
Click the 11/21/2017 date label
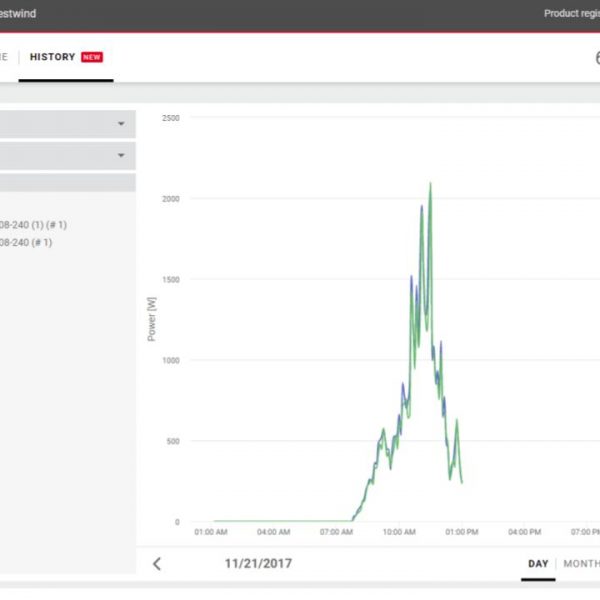[x=258, y=564]
